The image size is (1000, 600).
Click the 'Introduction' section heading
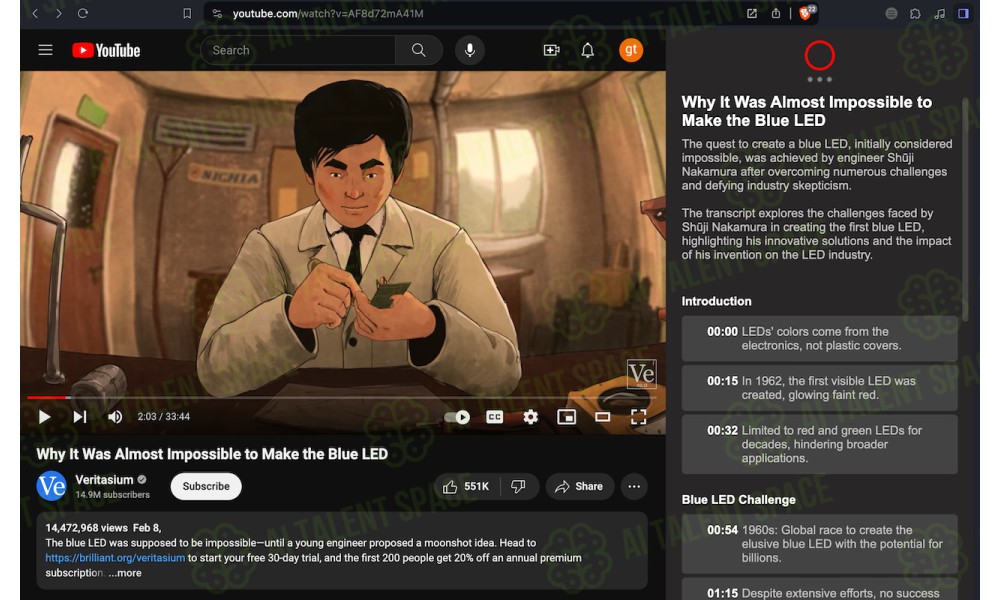pos(716,302)
